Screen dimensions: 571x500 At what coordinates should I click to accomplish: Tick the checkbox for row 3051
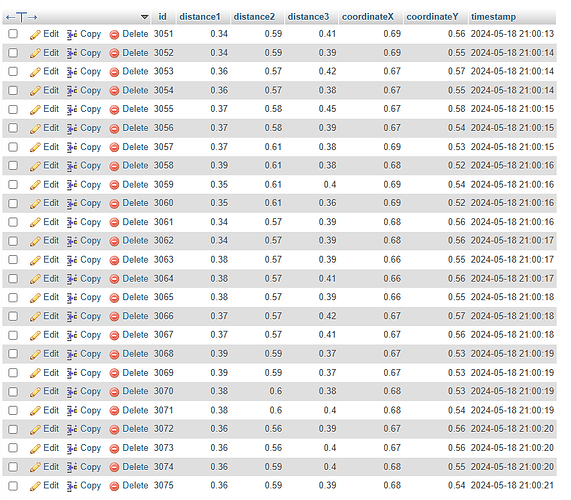(13, 34)
